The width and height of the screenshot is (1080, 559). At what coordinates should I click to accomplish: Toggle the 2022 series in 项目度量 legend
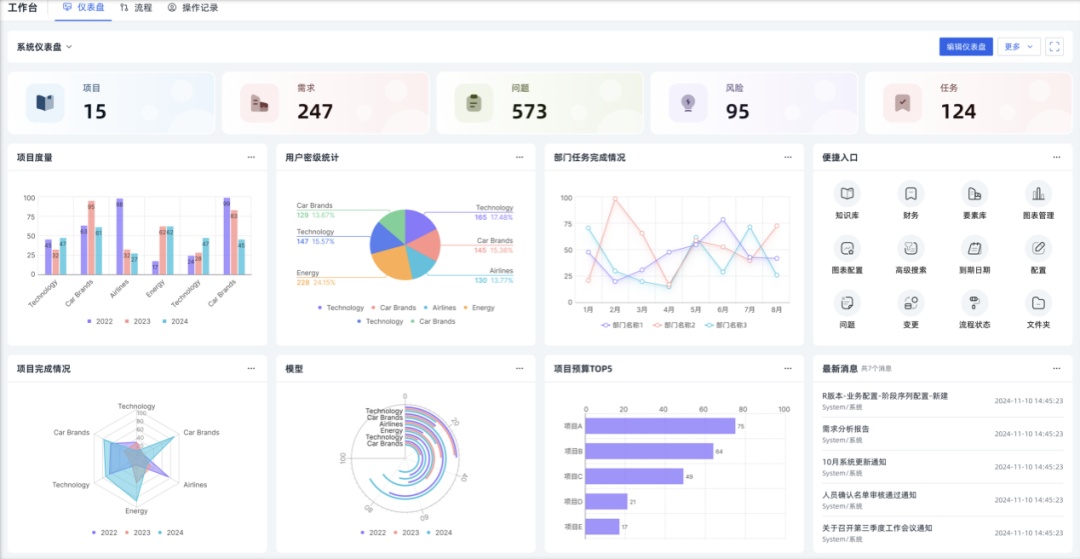(x=100, y=321)
